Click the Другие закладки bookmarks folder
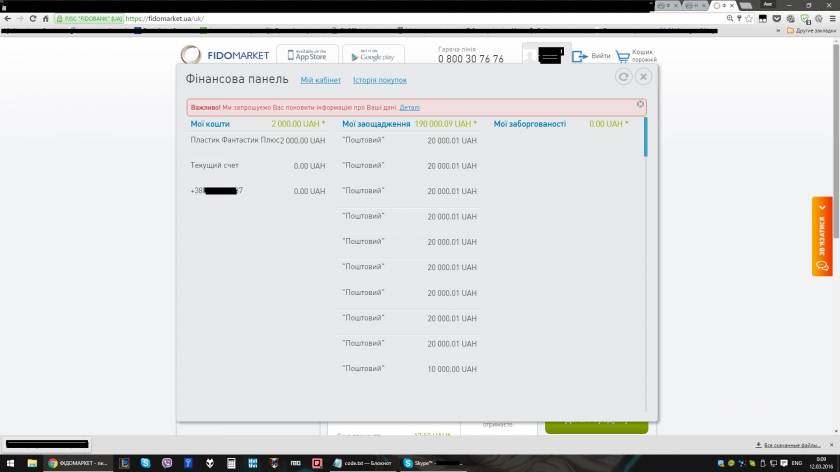Image resolution: width=840 pixels, height=472 pixels. pyautogui.click(x=811, y=31)
